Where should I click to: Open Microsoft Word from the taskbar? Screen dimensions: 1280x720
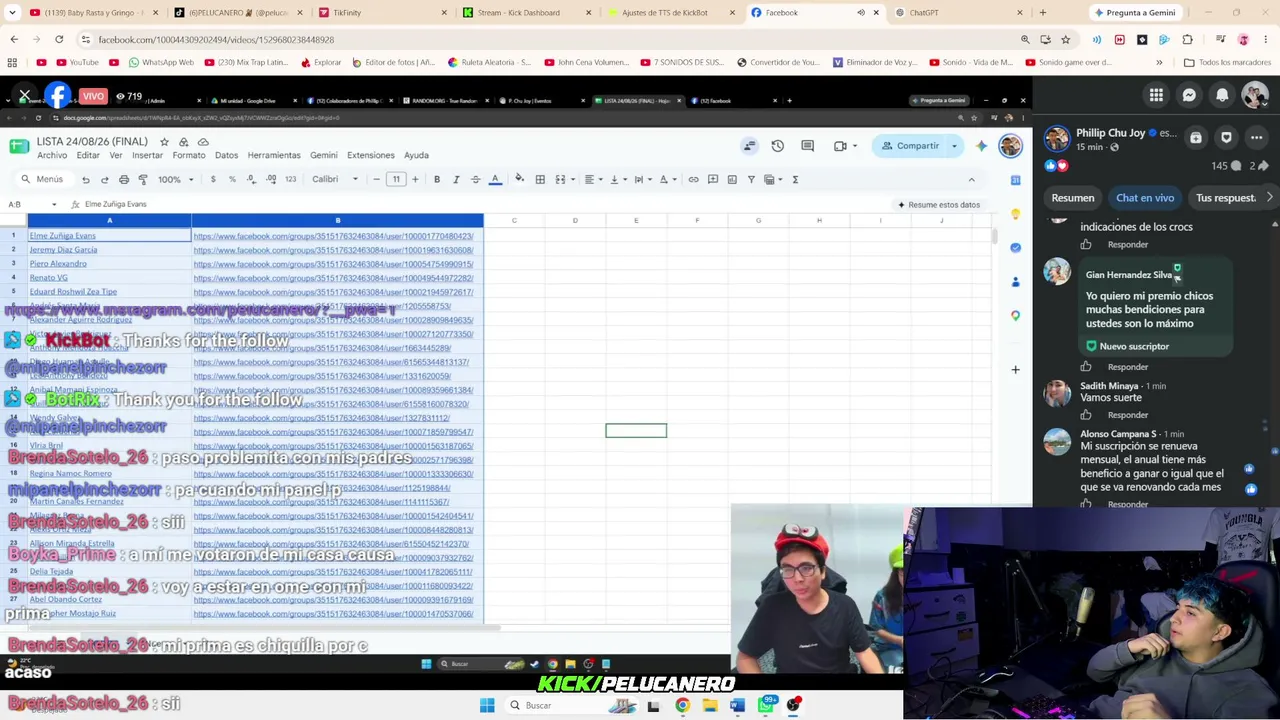737,705
